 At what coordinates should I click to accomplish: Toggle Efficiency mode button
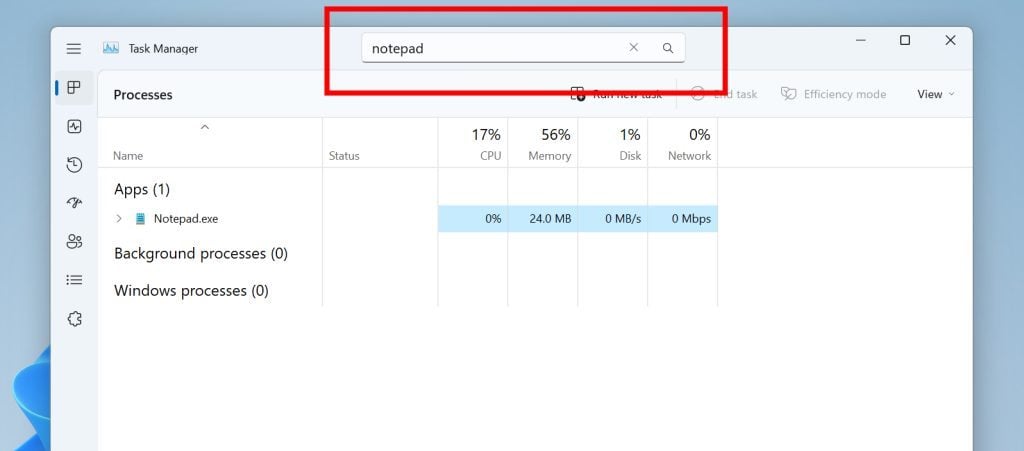[833, 94]
